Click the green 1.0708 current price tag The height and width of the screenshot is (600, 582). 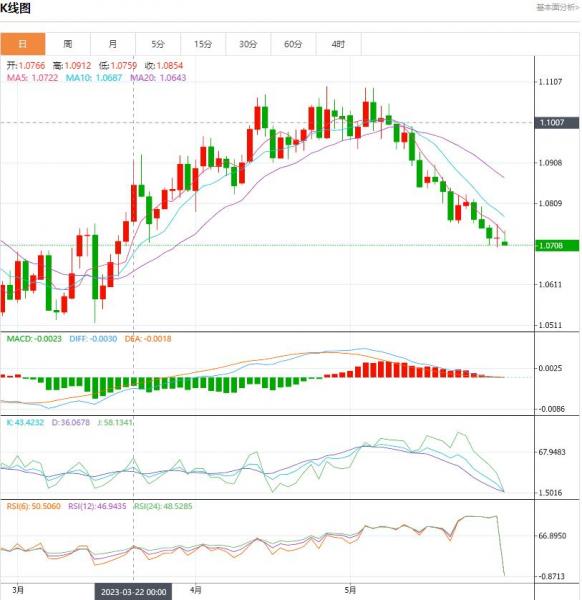point(556,245)
